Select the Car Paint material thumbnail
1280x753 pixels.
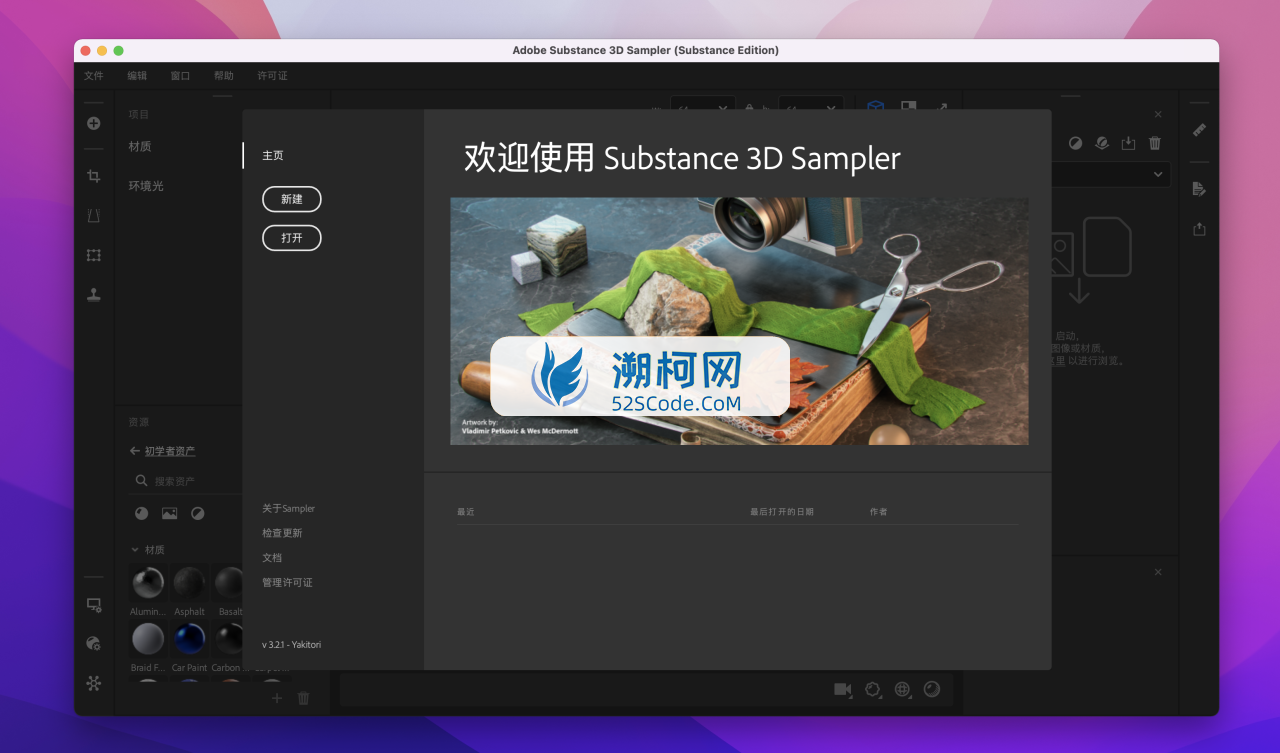click(189, 638)
